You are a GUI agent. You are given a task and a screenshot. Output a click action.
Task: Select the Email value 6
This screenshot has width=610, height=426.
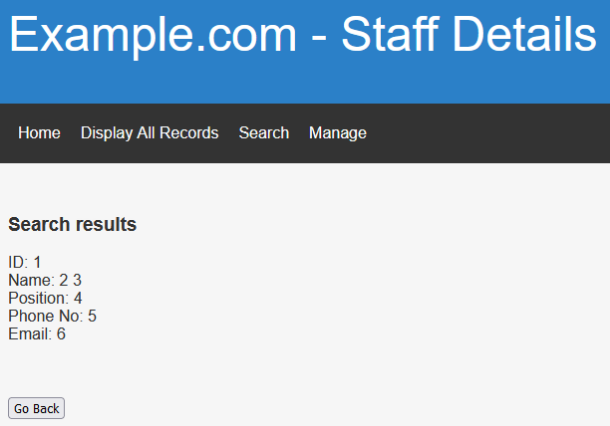pos(61,335)
